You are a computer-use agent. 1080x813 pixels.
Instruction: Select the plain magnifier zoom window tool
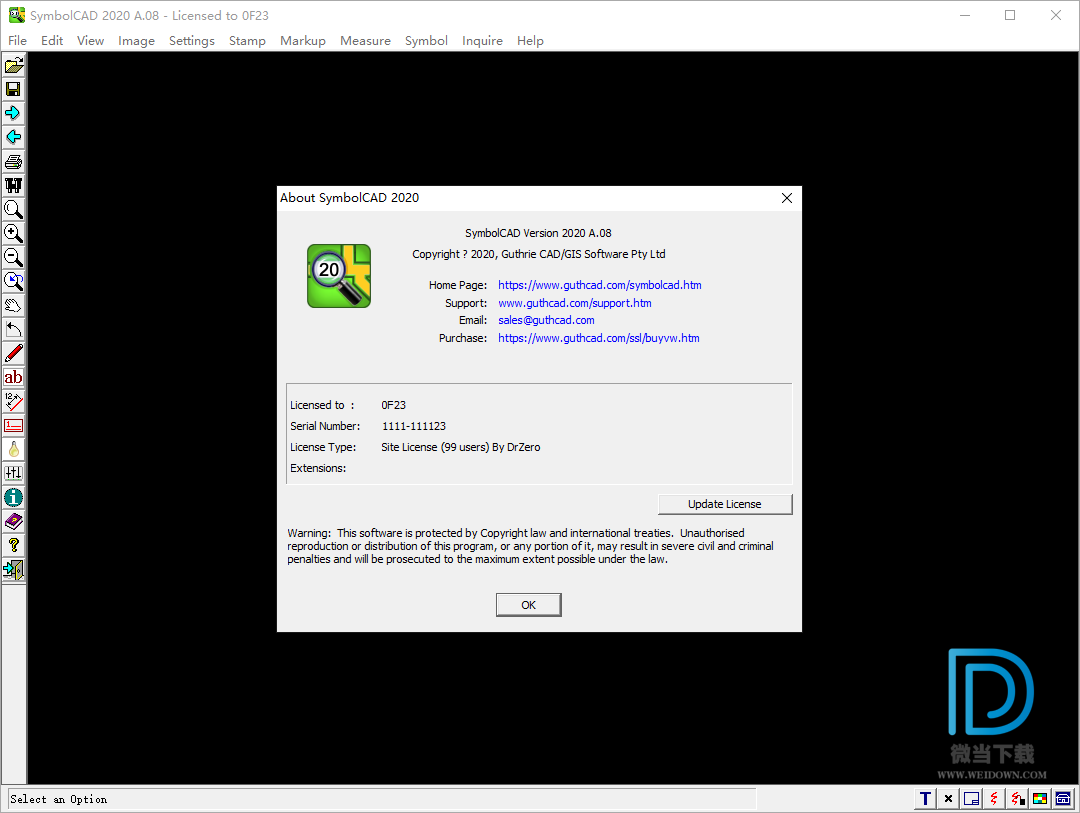(x=14, y=209)
